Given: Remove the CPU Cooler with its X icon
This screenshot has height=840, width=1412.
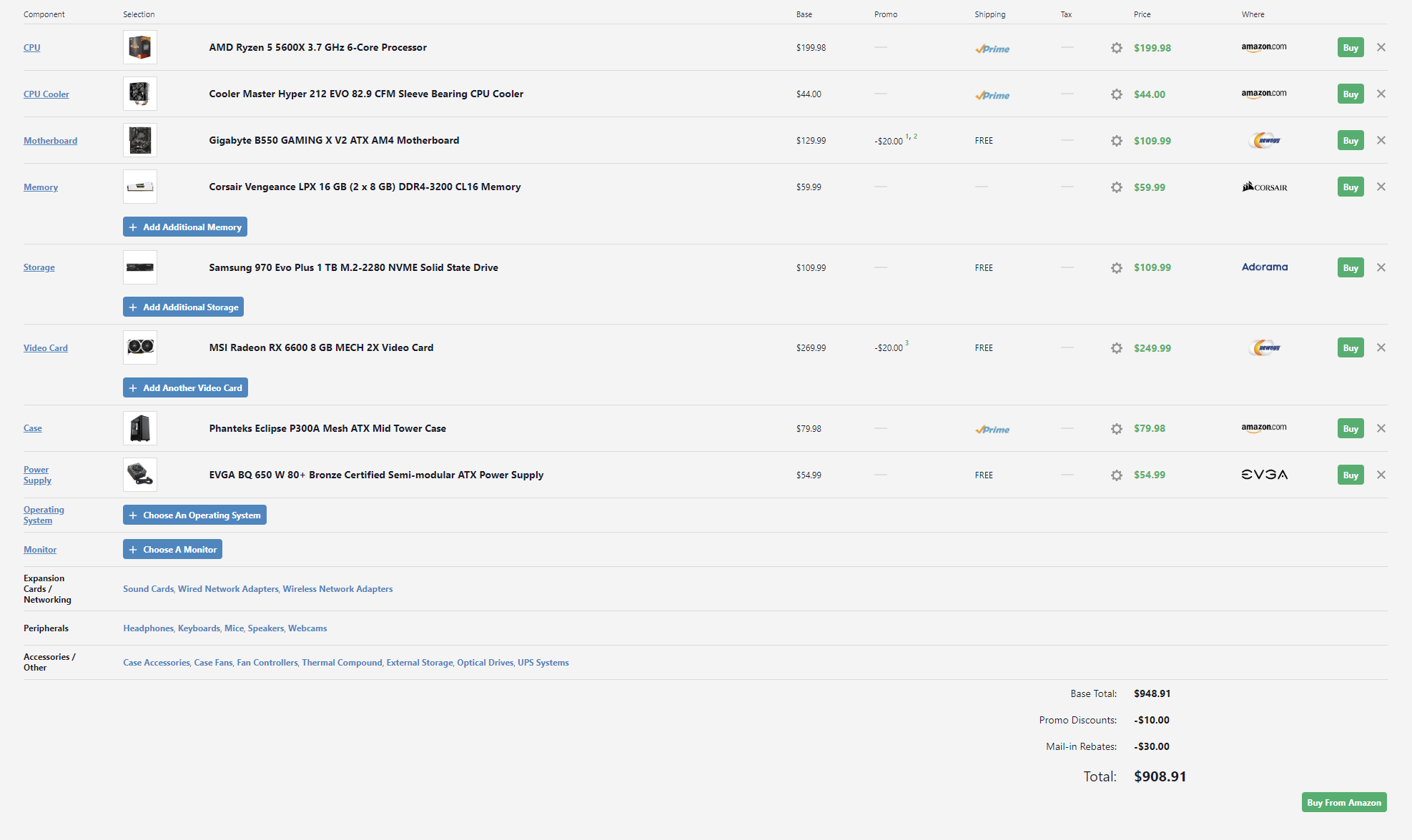Looking at the screenshot, I should click(x=1381, y=94).
